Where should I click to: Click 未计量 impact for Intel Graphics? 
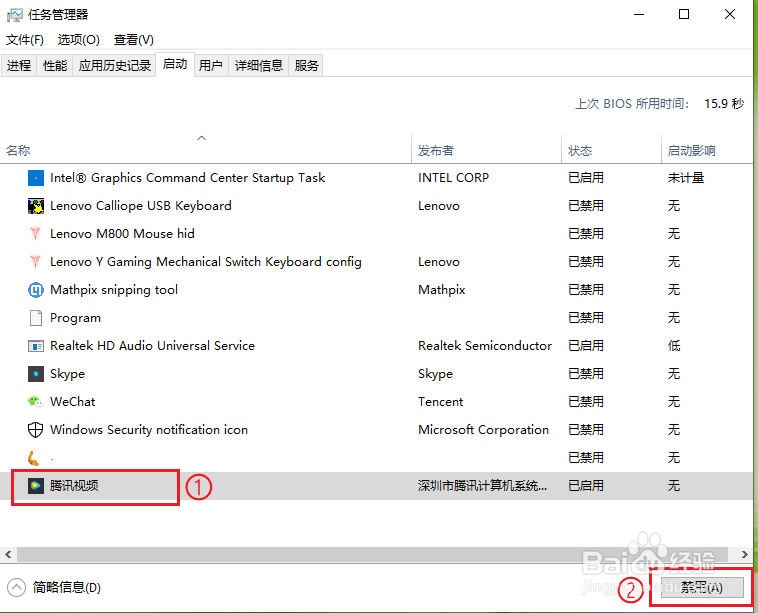point(686,178)
